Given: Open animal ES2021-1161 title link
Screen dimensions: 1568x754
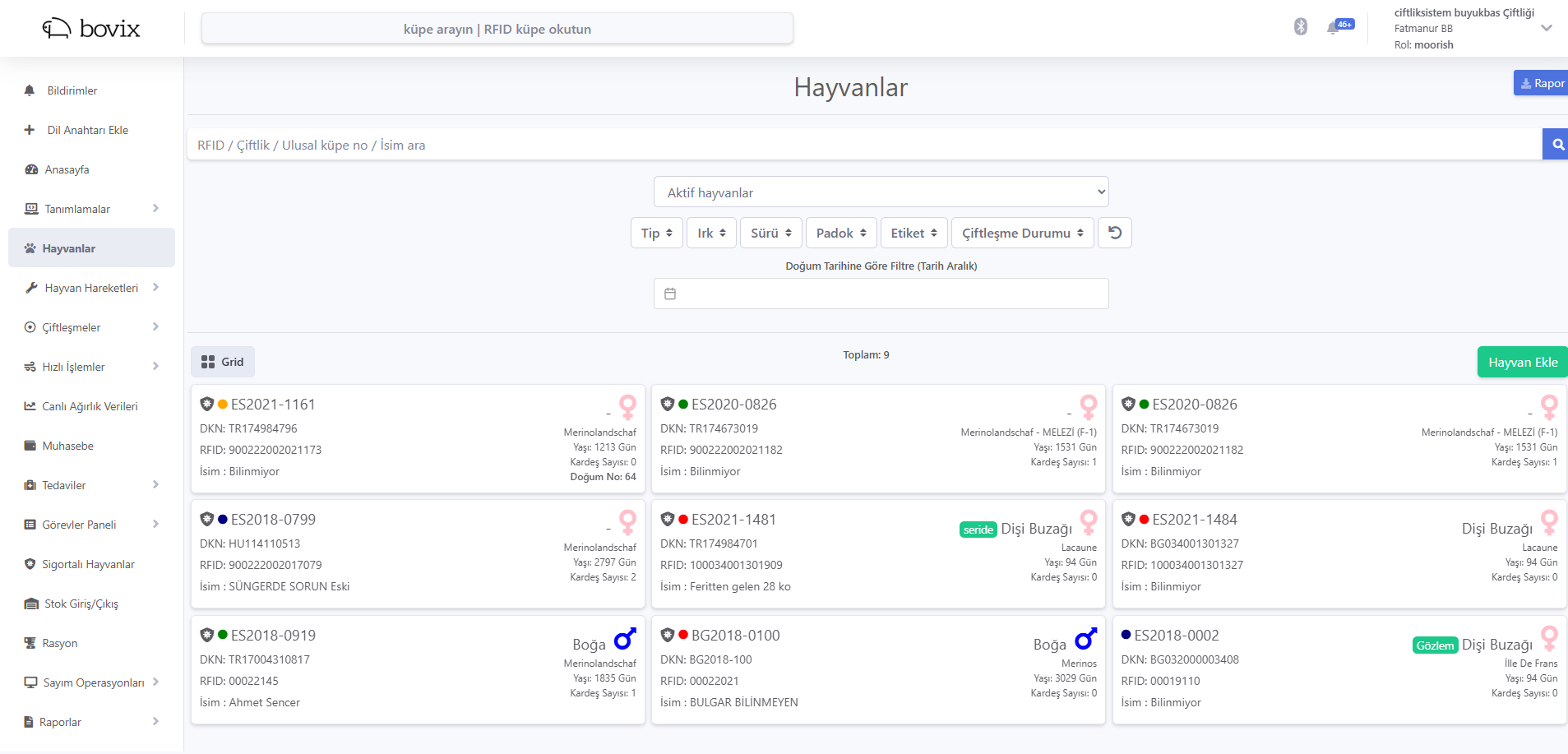Looking at the screenshot, I should point(273,404).
